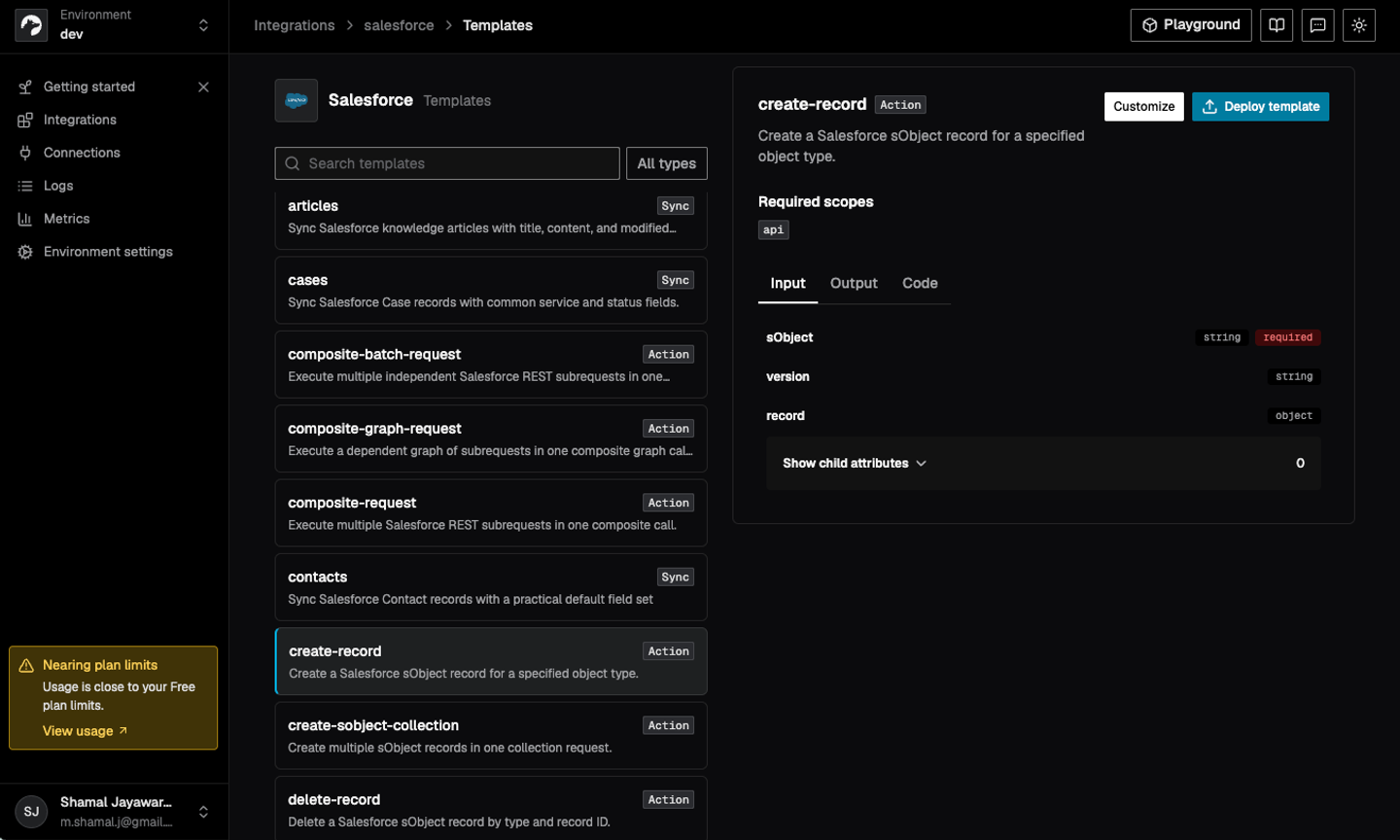Click the Integrations breadcrumb
Screen dimensions: 1400x840
pyautogui.click(x=295, y=25)
